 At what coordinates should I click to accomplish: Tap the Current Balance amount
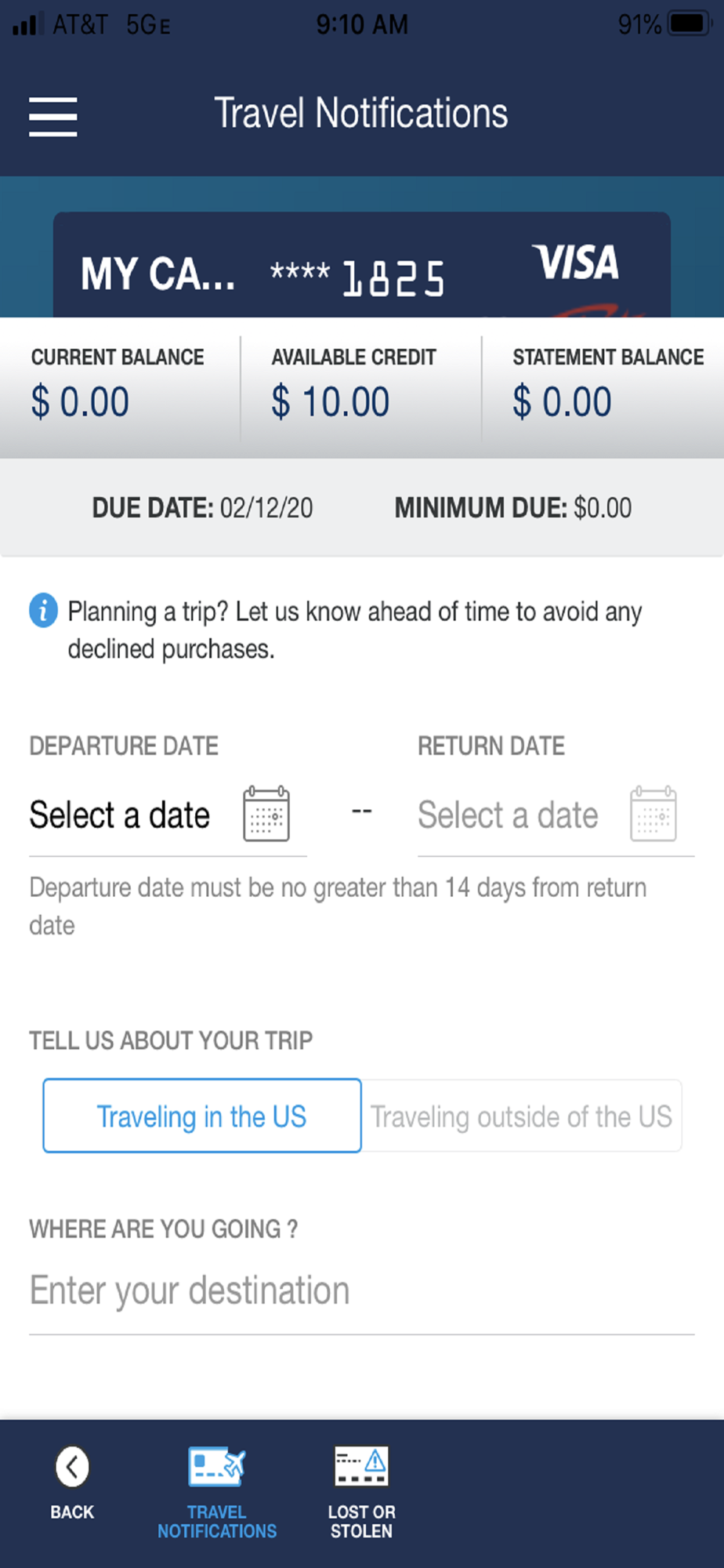(x=80, y=402)
